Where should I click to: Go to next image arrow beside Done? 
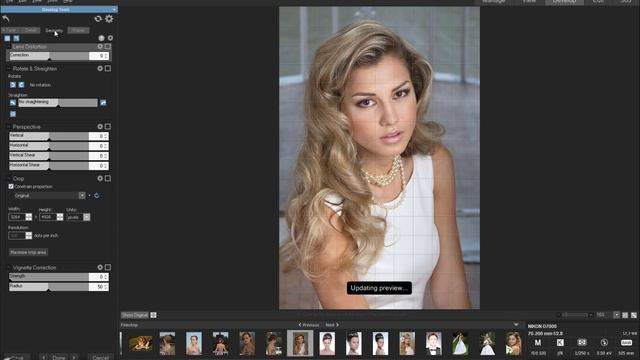pos(74,357)
